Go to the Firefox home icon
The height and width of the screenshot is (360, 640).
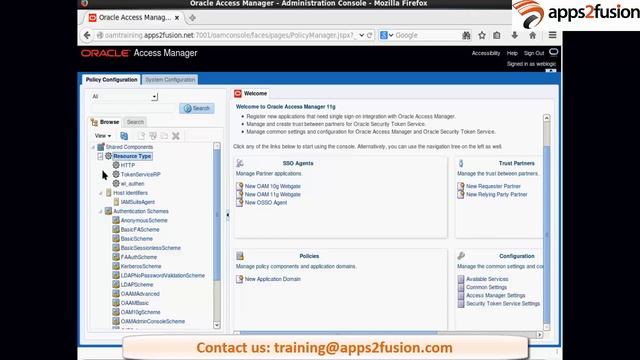[x=532, y=35]
